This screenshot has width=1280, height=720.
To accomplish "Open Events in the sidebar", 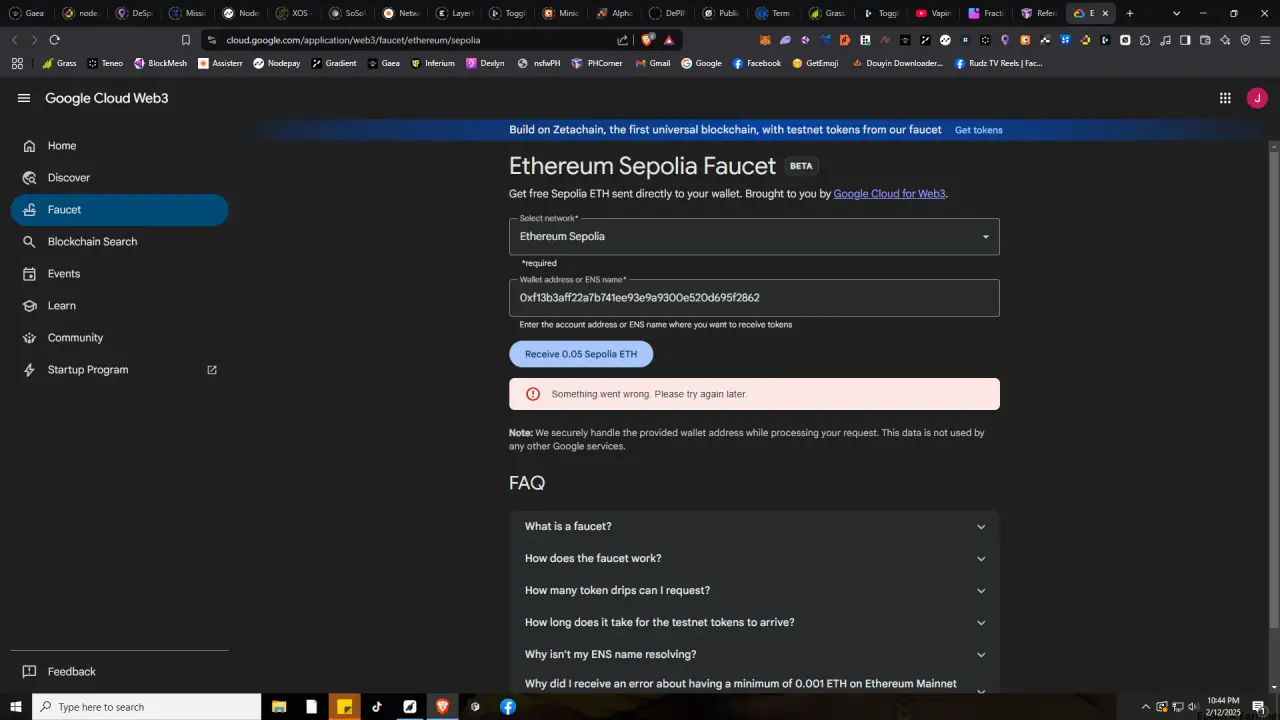I will click(120, 274).
